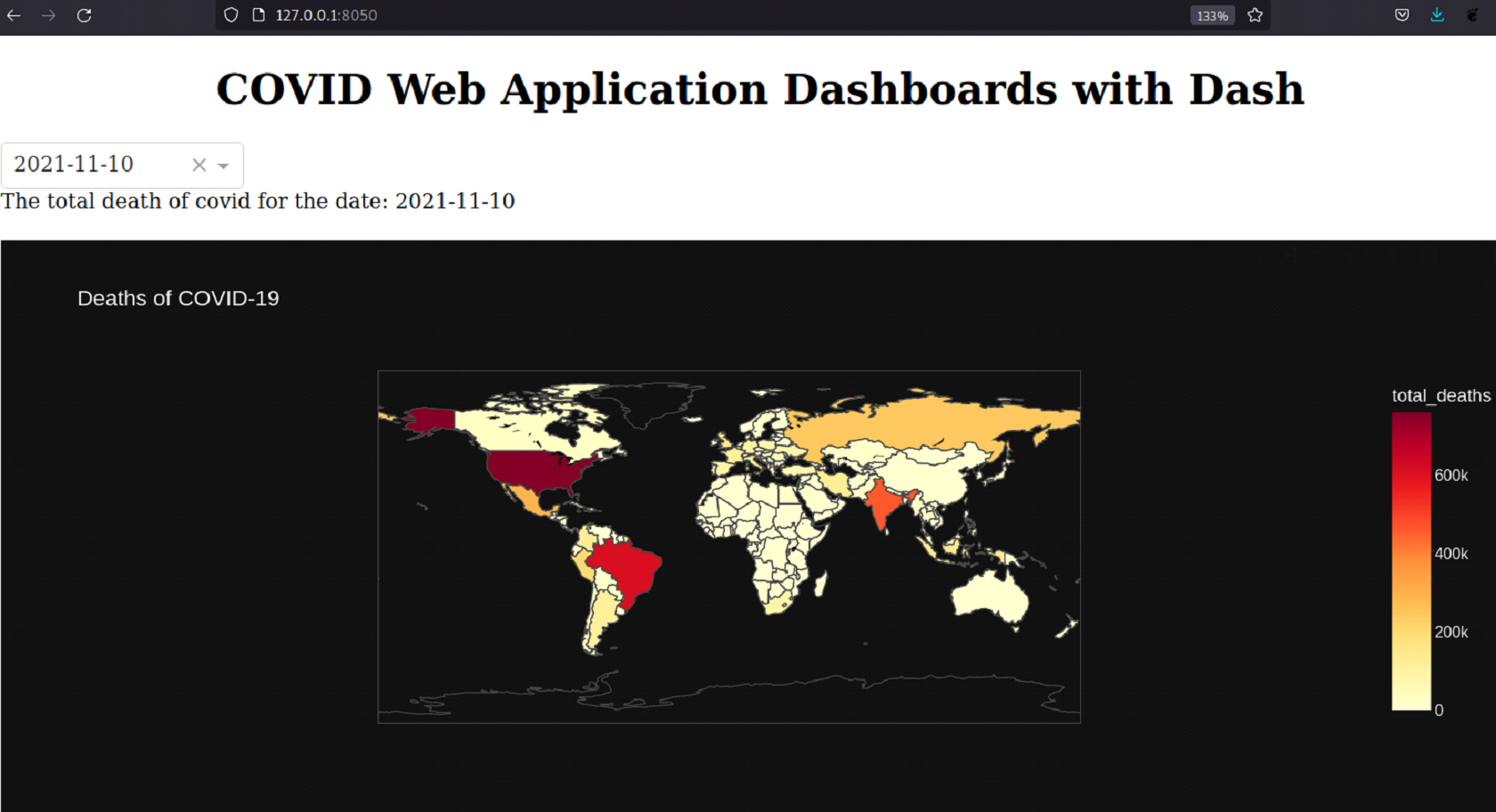Save page to Pocket
1496x812 pixels.
click(x=1402, y=15)
